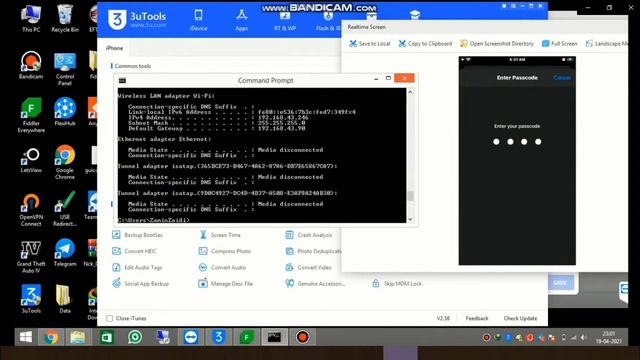Click the Feedback link in 3uTools
This screenshot has height=360, width=640.
(x=477, y=318)
